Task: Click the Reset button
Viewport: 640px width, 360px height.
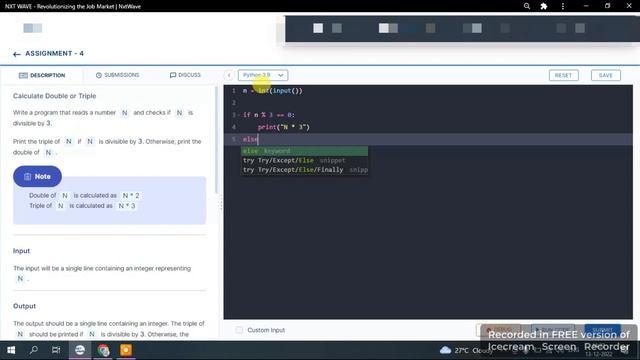Action: click(563, 75)
